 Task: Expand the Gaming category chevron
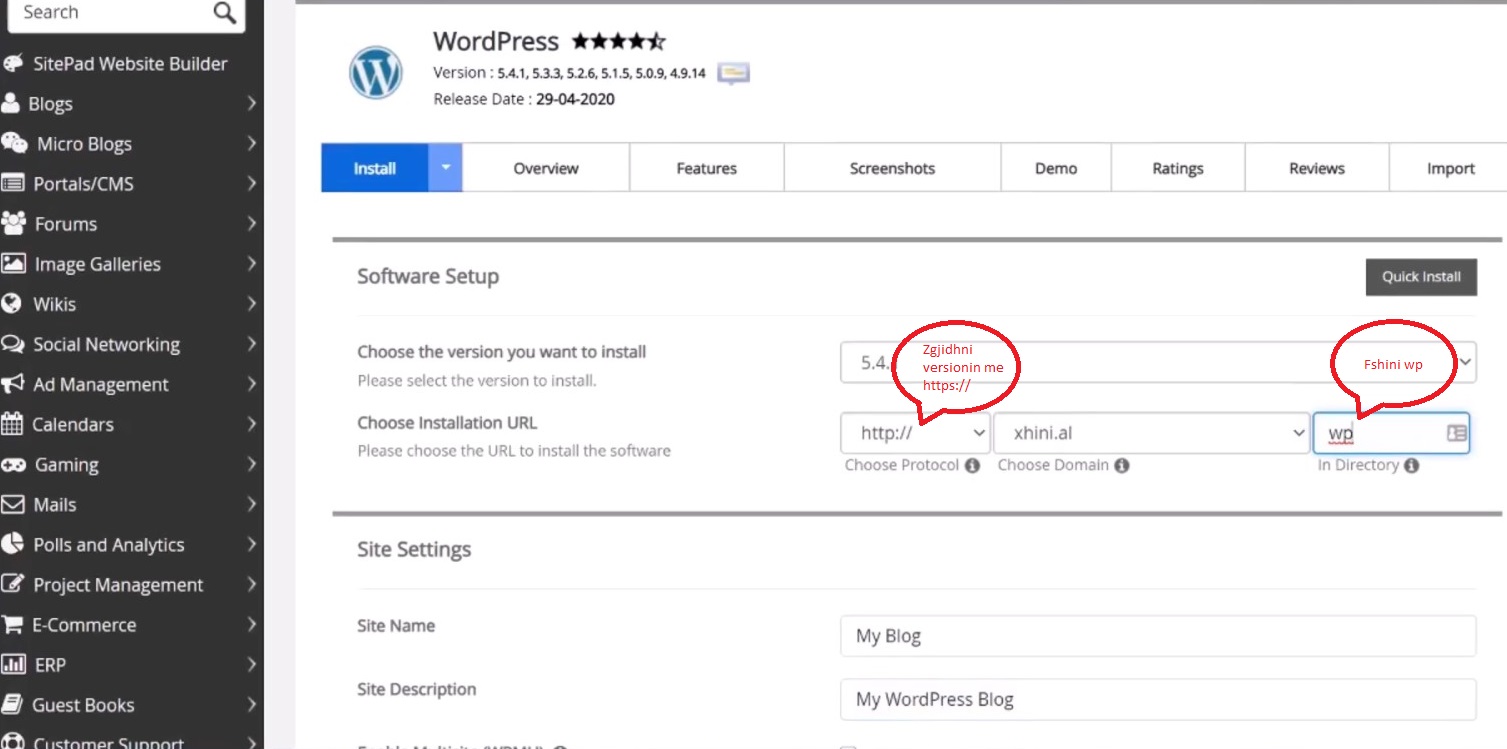click(251, 464)
